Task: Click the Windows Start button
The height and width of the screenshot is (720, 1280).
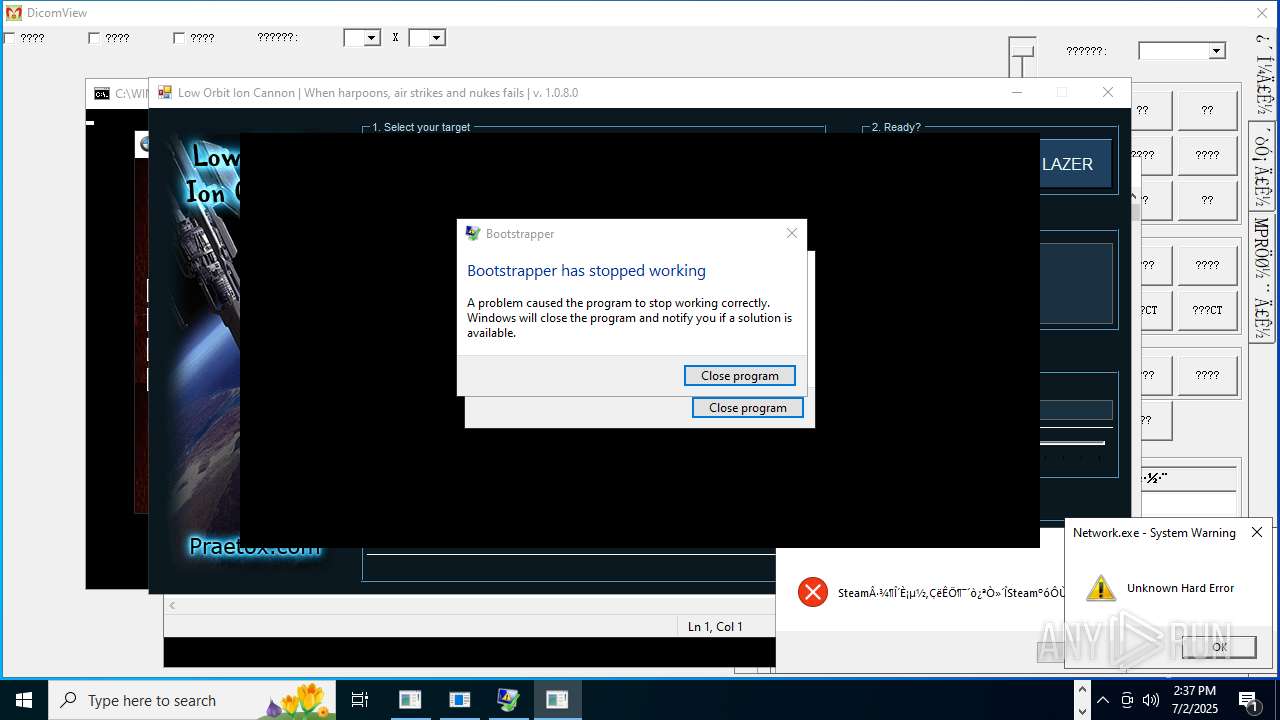Action: (x=24, y=700)
